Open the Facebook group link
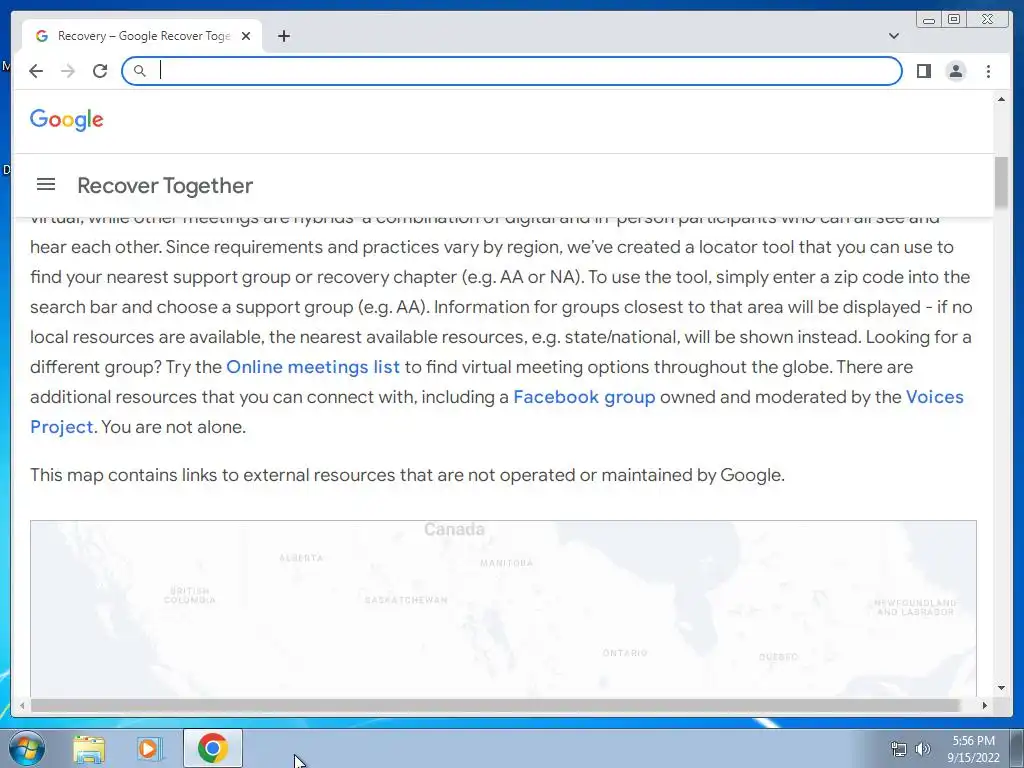Viewport: 1024px width, 768px height. [584, 397]
